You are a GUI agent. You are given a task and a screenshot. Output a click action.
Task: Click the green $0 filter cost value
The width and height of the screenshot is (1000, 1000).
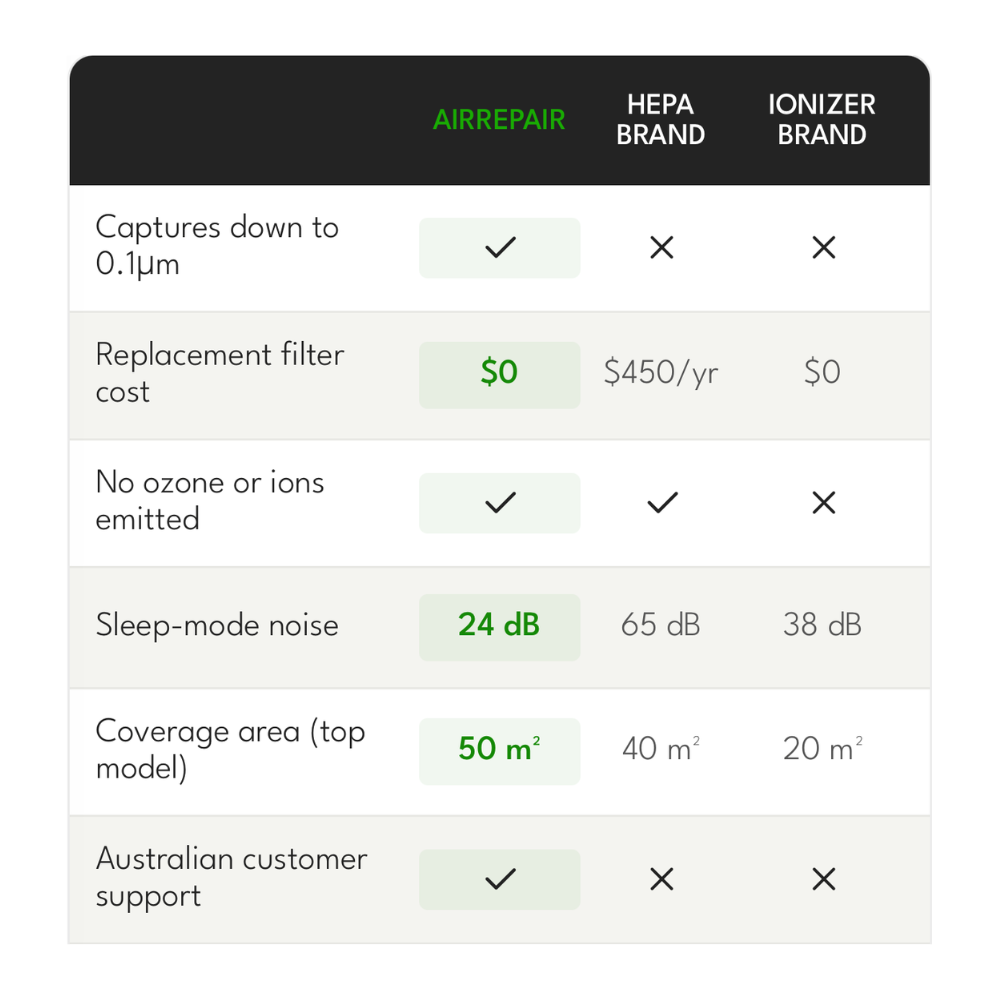click(499, 372)
